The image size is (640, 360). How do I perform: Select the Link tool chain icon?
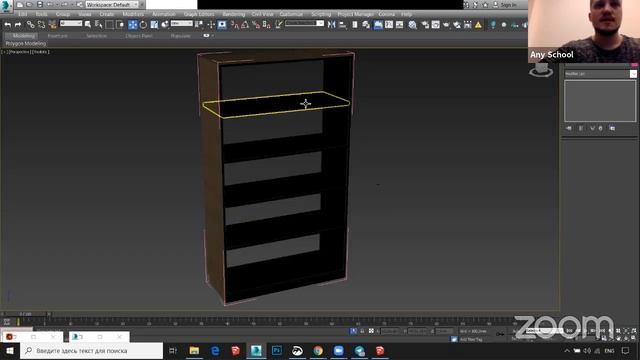pos(30,25)
